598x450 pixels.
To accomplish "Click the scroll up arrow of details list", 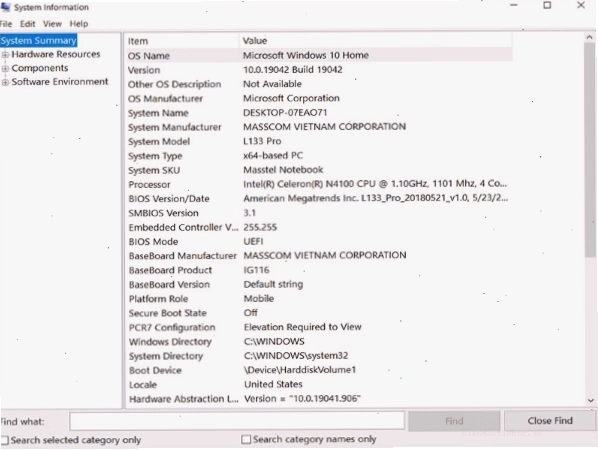I will (590, 37).
